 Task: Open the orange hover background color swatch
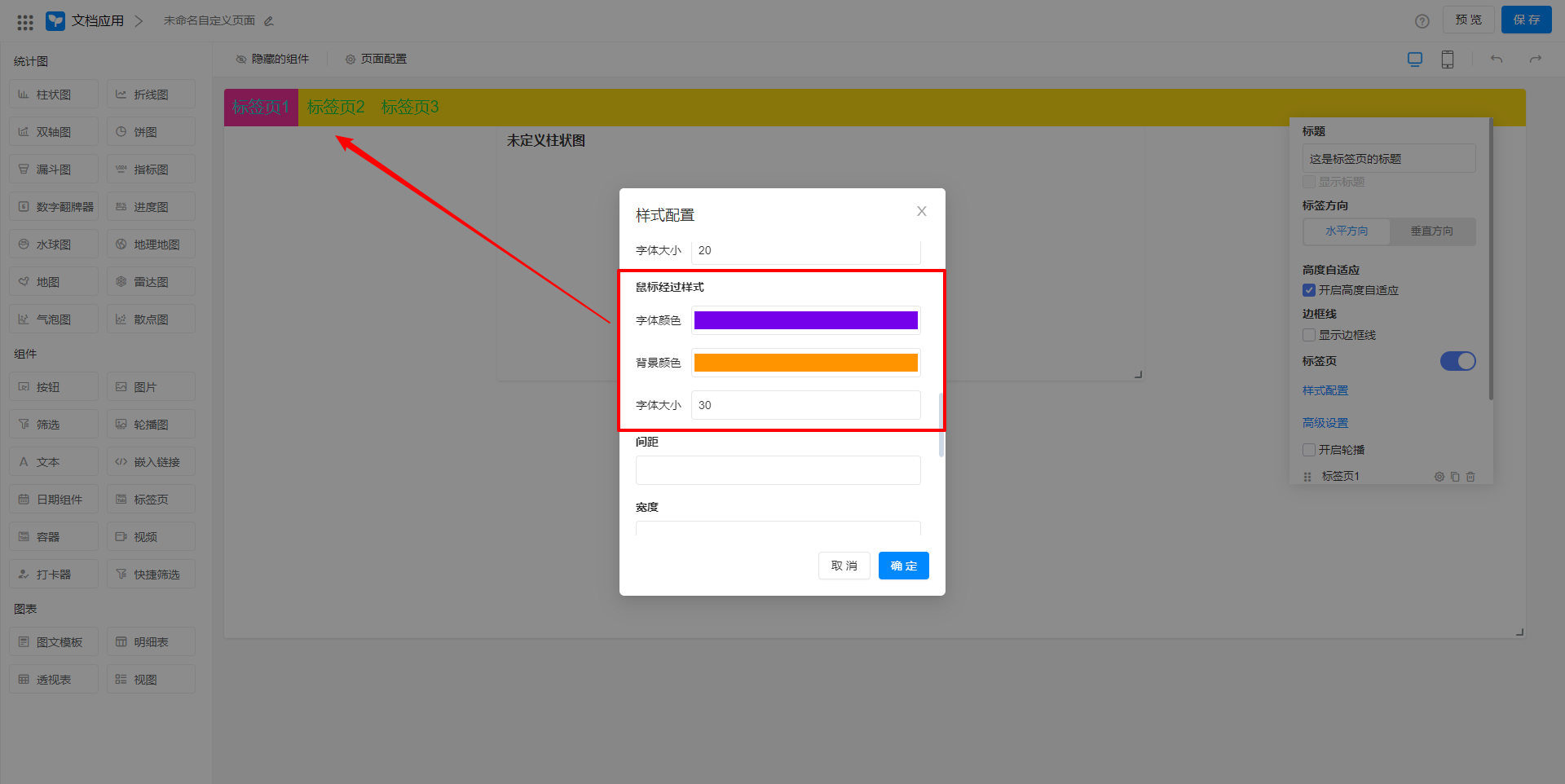[x=805, y=363]
